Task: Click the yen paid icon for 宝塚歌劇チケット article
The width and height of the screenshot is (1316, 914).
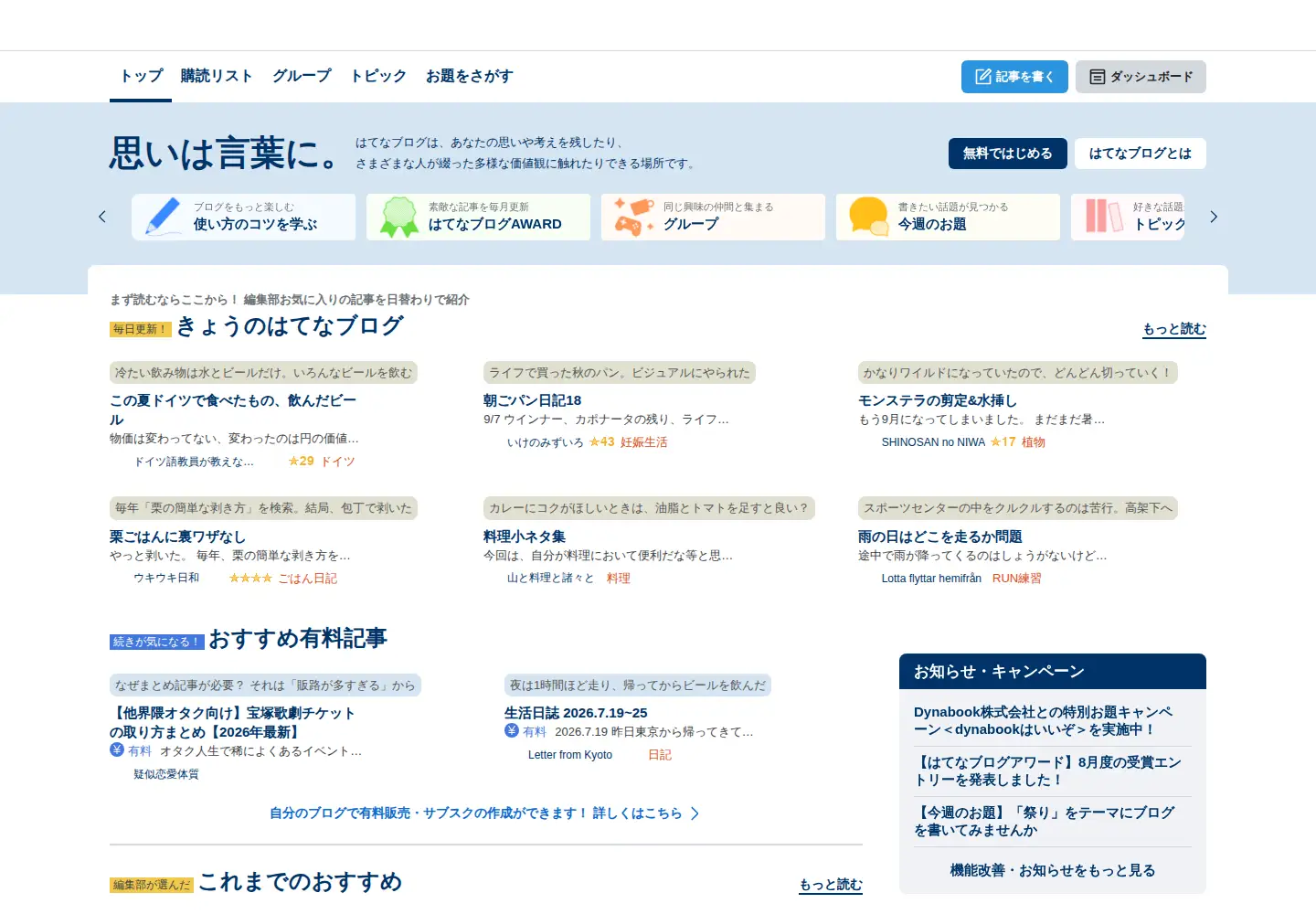Action: click(117, 749)
